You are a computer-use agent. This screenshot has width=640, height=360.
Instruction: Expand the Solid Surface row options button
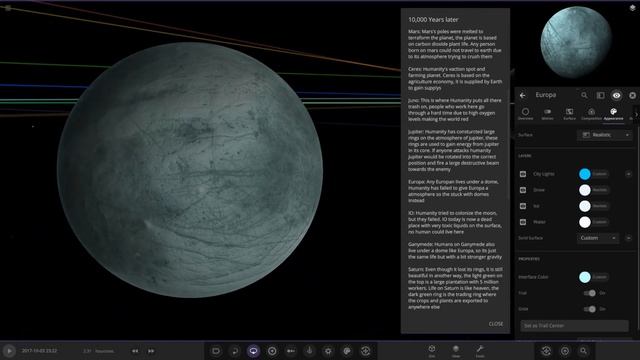[629, 238]
